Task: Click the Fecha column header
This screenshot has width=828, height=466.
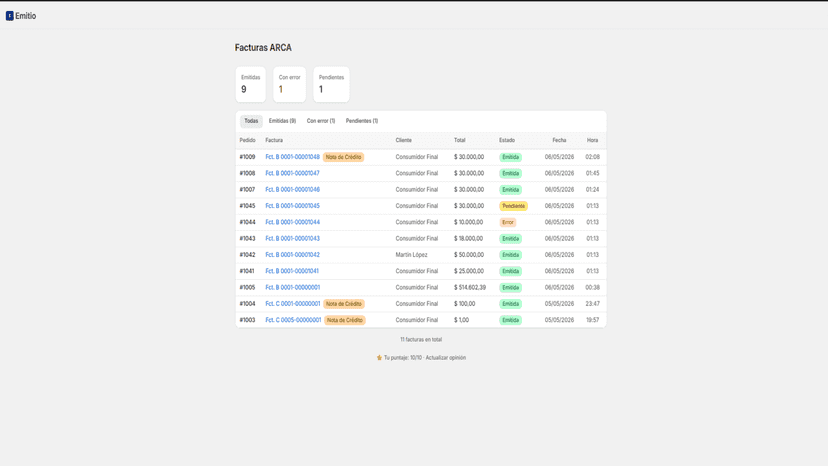Action: point(559,141)
